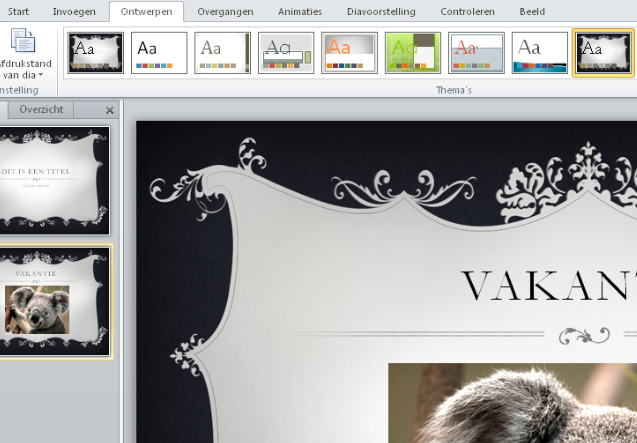The image size is (637, 443).
Task: Choose the white theme with brown side bar
Action: point(222,53)
